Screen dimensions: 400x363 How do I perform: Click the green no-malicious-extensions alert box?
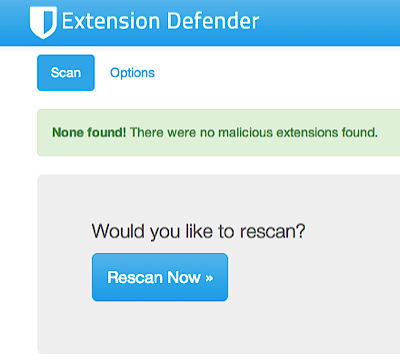tap(219, 132)
